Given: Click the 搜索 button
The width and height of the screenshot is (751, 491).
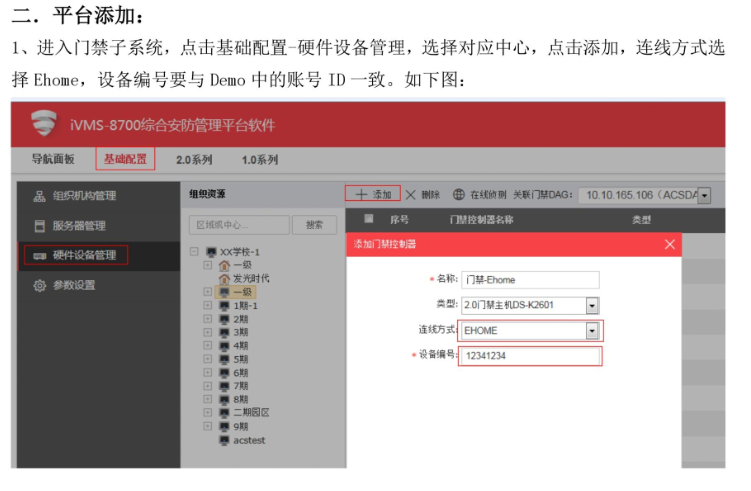Looking at the screenshot, I should point(314,225).
